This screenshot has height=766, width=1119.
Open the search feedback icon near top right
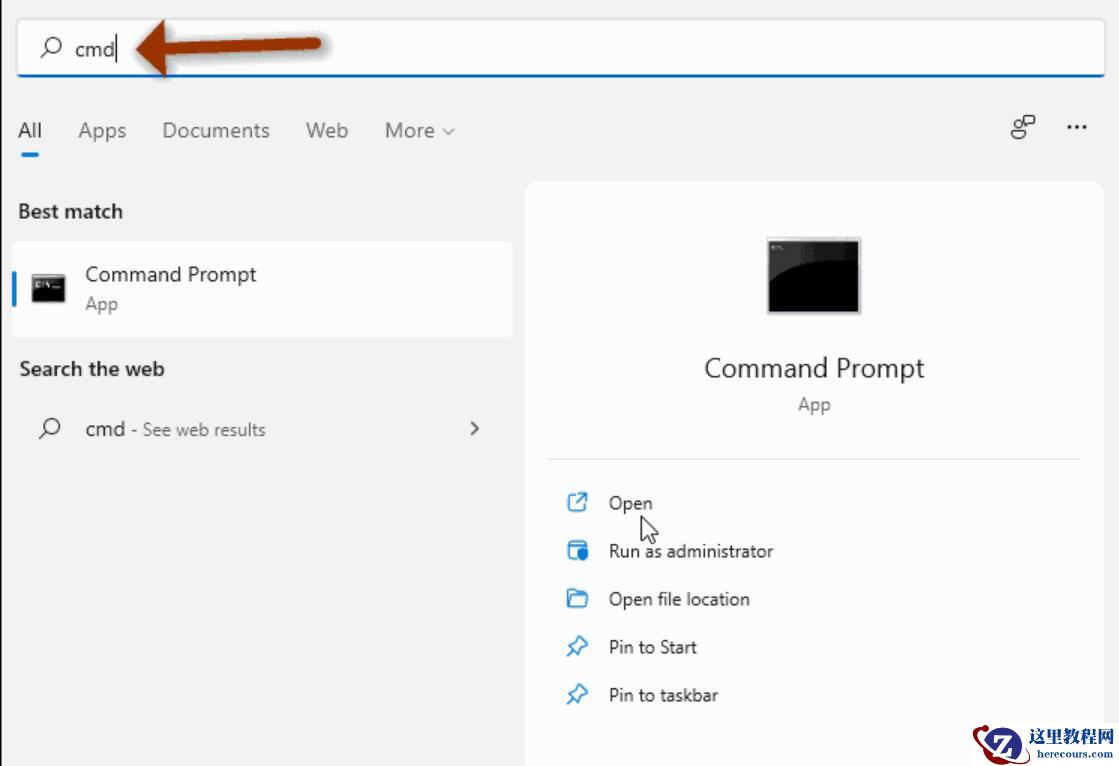click(1022, 128)
